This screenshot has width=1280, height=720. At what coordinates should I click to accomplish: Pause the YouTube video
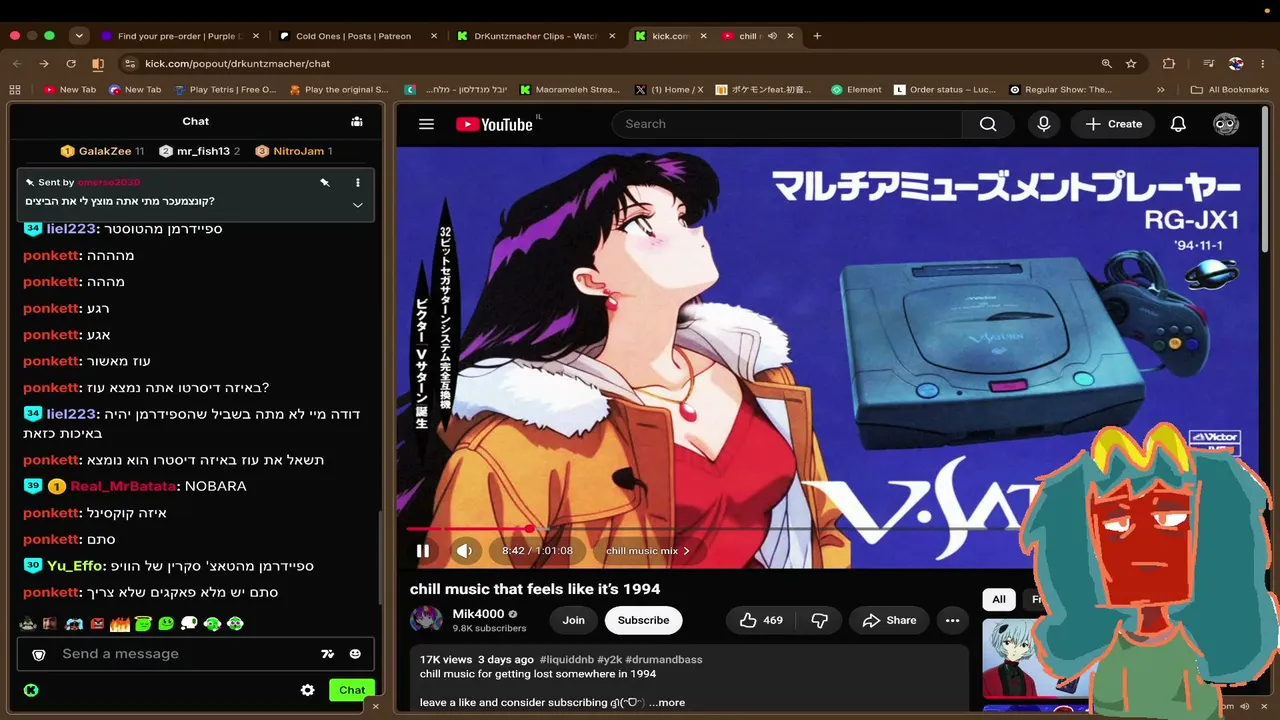pos(423,550)
